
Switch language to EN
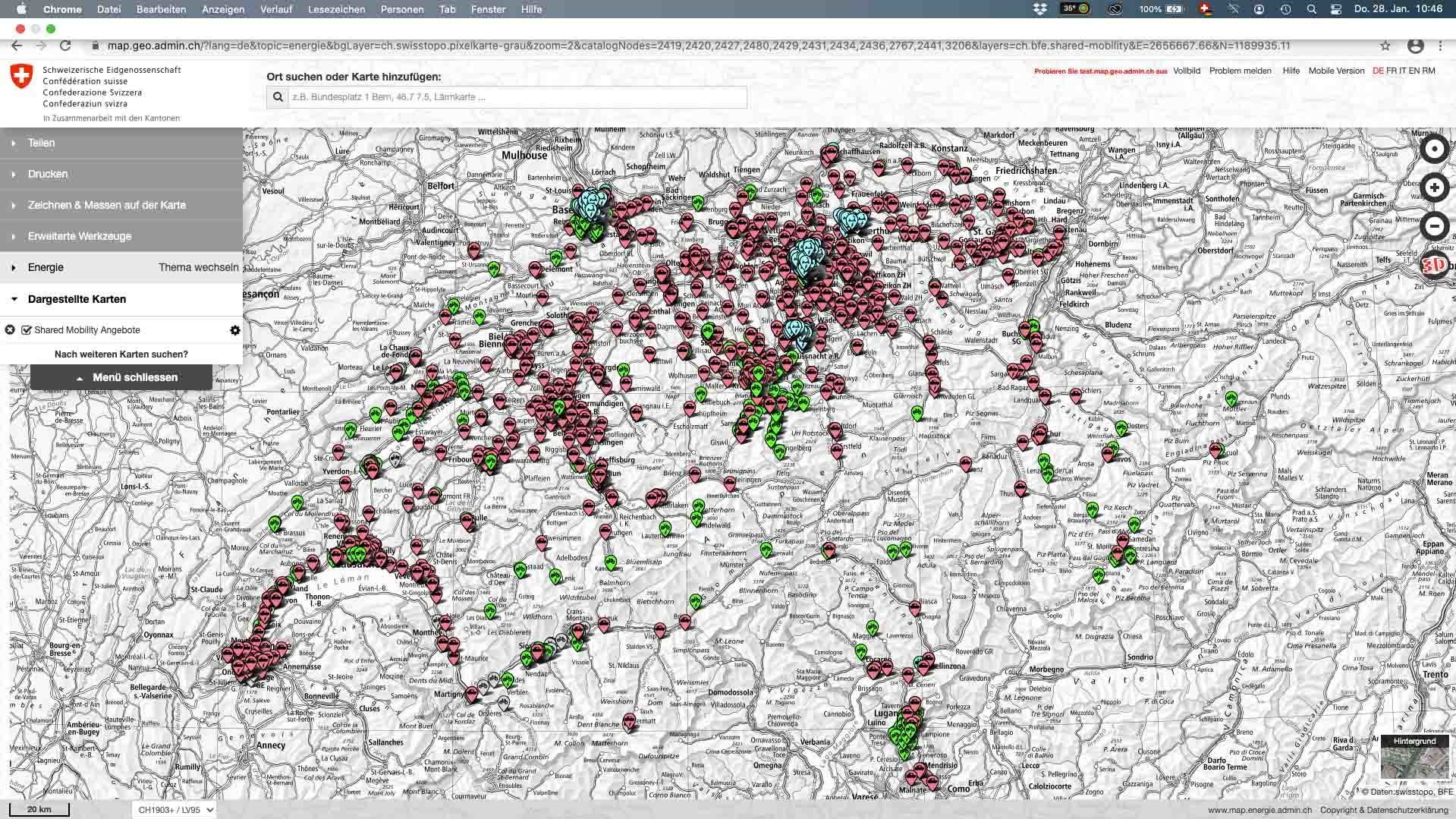point(1414,71)
